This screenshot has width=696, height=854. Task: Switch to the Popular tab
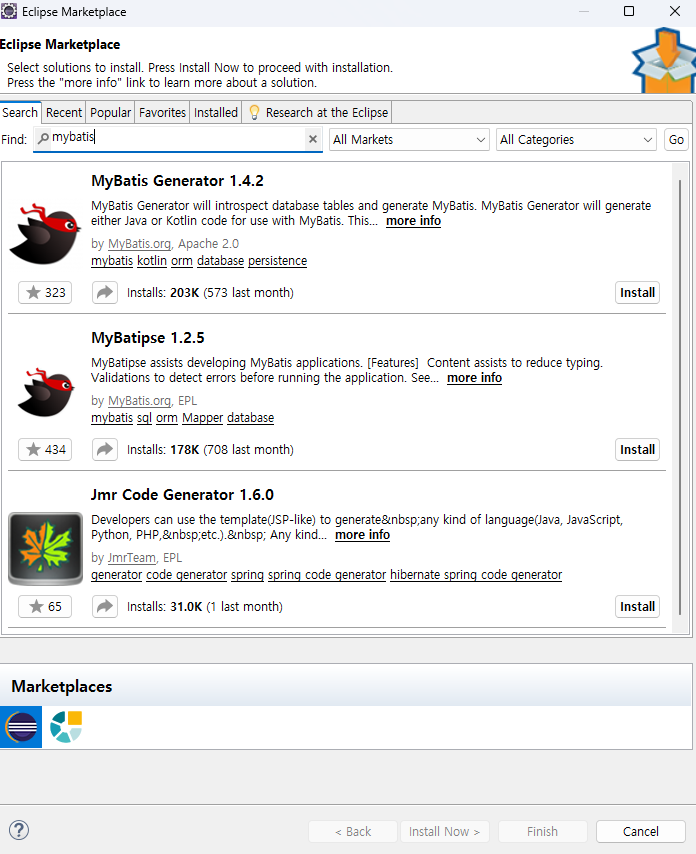coord(111,113)
